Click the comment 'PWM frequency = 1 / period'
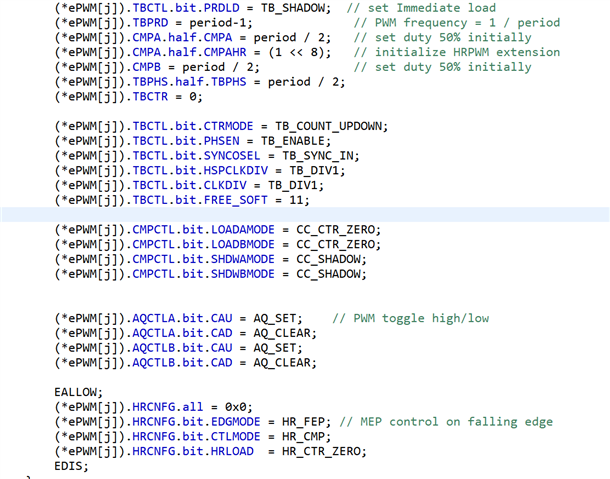Image resolution: width=610 pixels, height=479 pixels. tap(457, 23)
